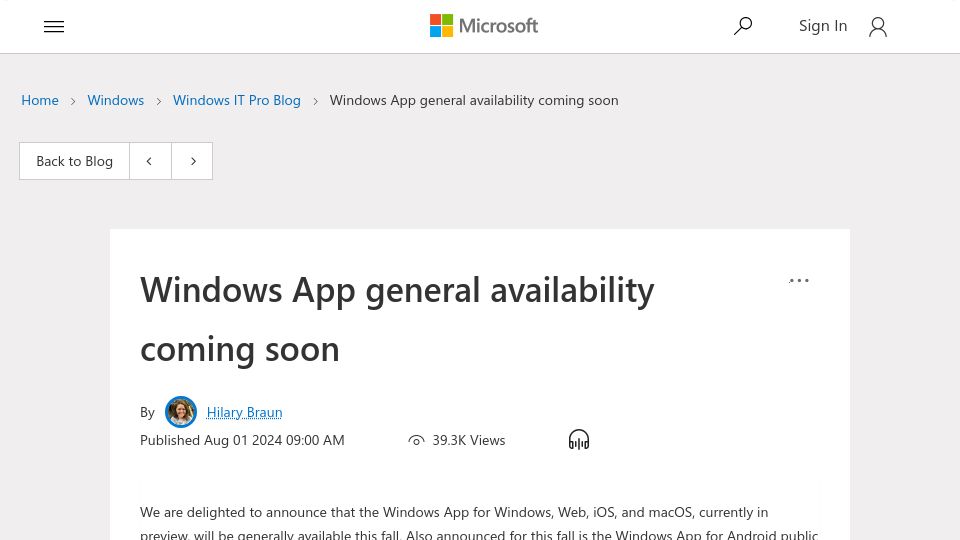Open search with the magnifier icon
Screen dimensions: 960x540
click(743, 26)
